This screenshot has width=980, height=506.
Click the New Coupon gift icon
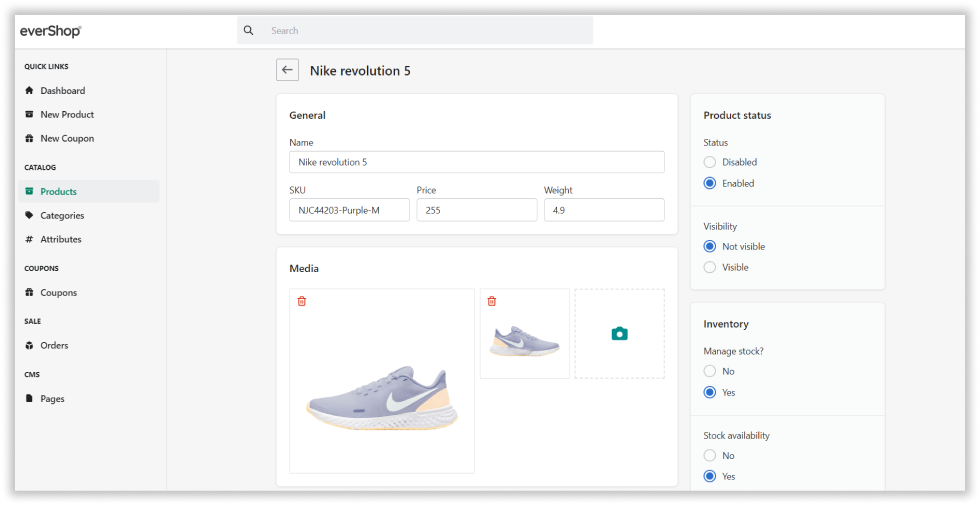[x=29, y=138]
